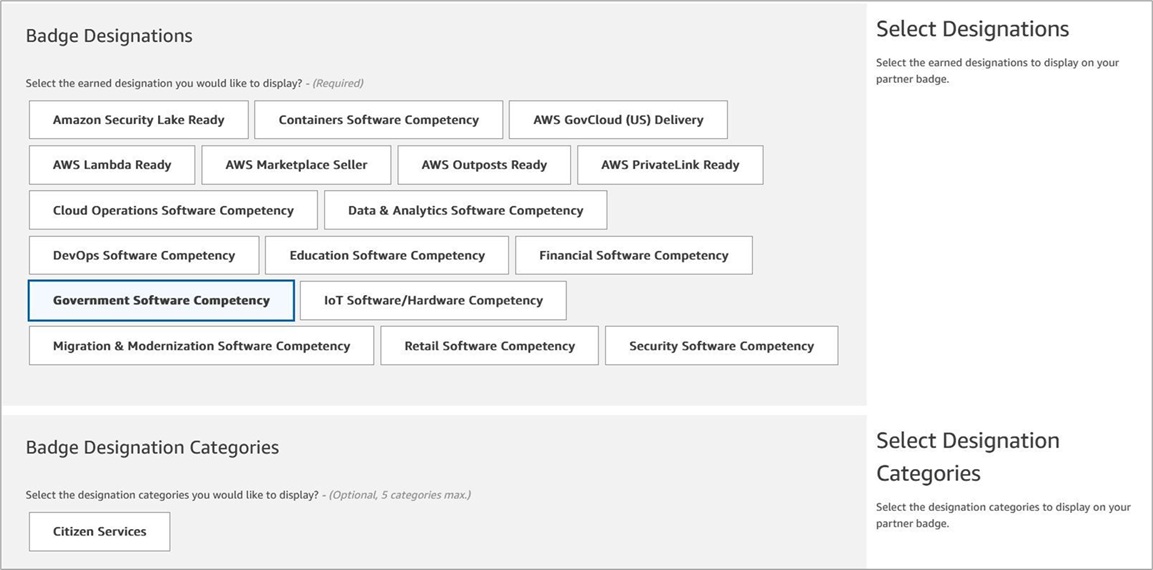The image size is (1153, 570).
Task: Choose AWS PrivateLink Ready designation
Action: 670,165
